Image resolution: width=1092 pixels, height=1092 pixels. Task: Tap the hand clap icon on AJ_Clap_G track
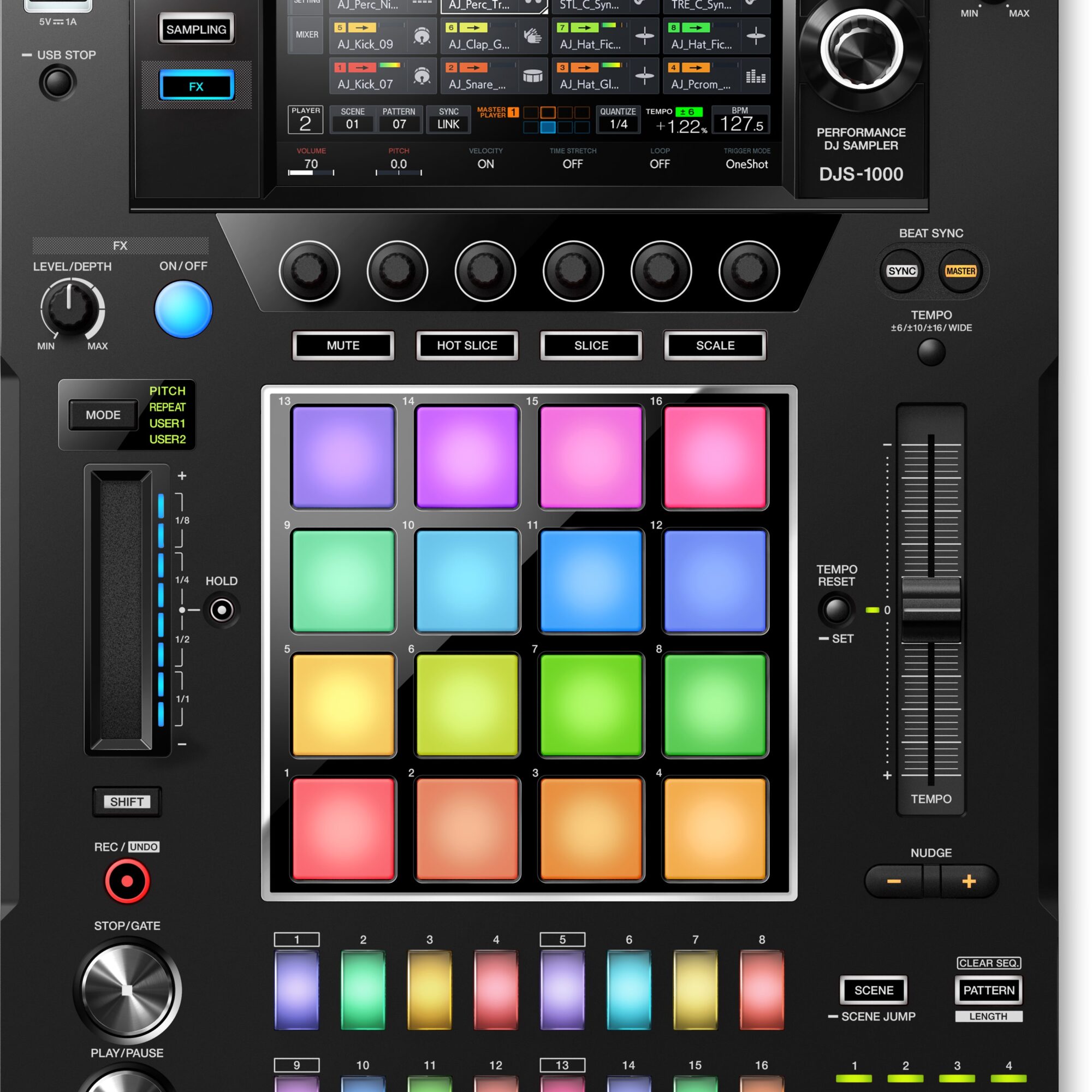point(532,35)
